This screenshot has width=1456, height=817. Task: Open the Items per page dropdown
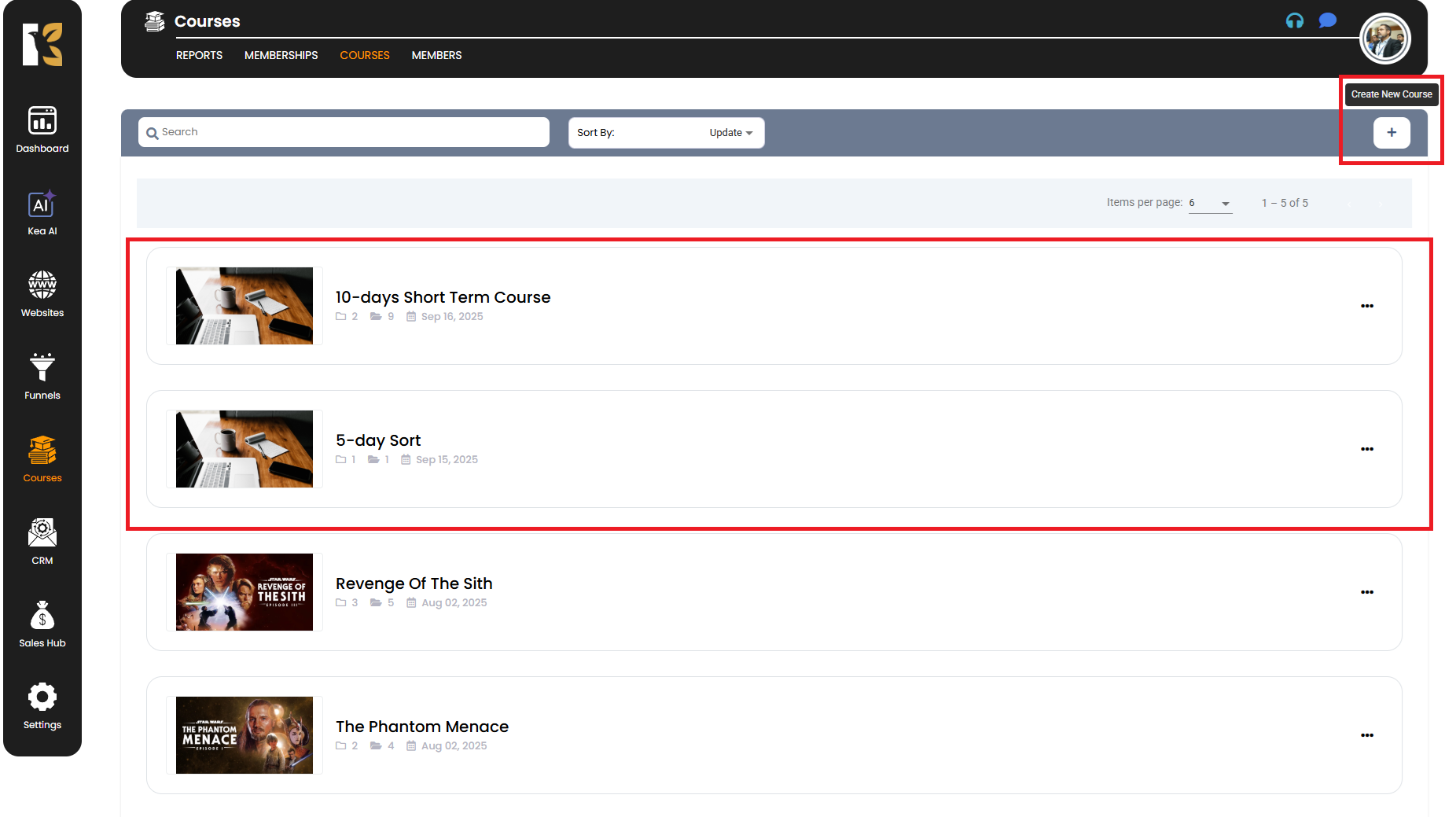[1210, 204]
